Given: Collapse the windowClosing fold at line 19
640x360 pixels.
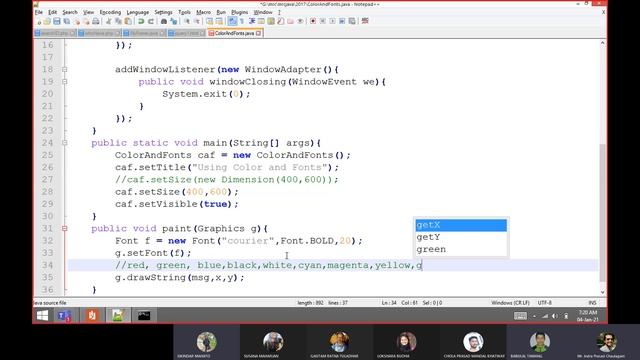Looking at the screenshot, I should (x=64, y=82).
